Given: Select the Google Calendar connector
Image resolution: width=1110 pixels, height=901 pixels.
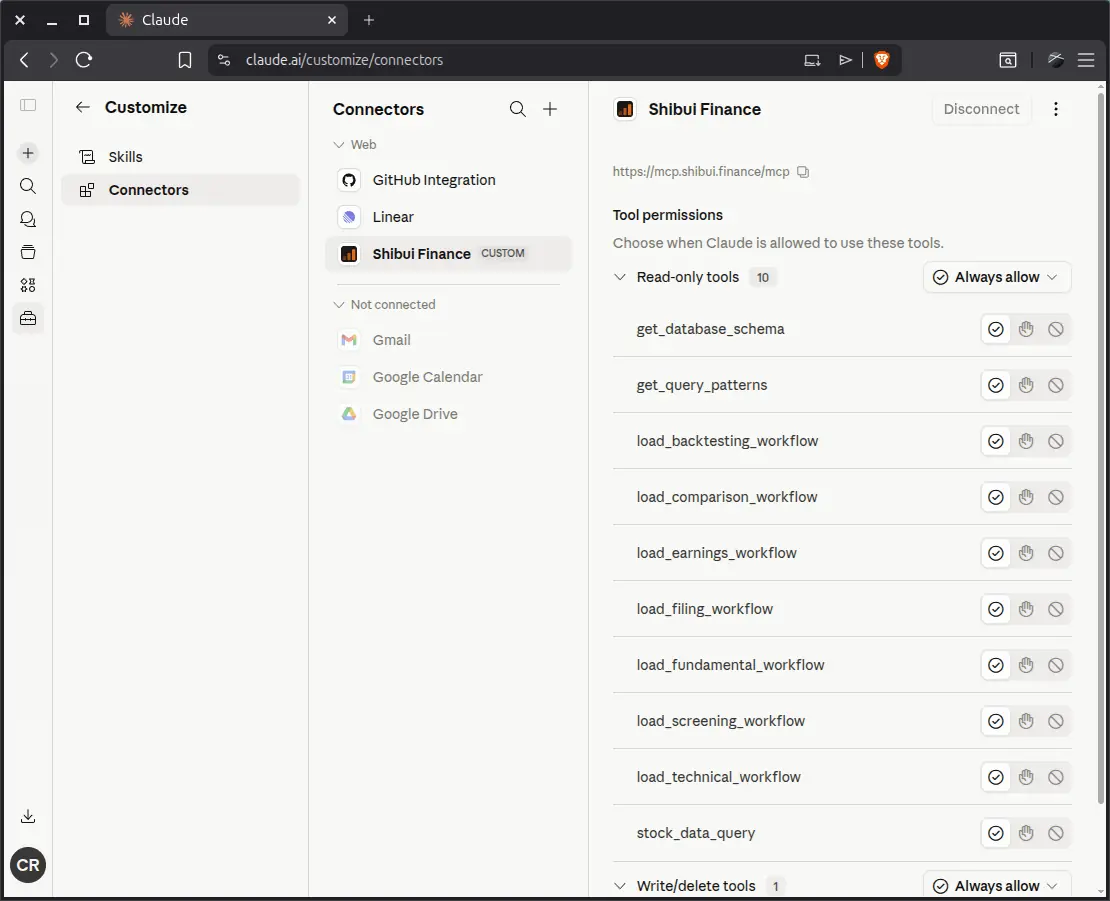Looking at the screenshot, I should 448,377.
